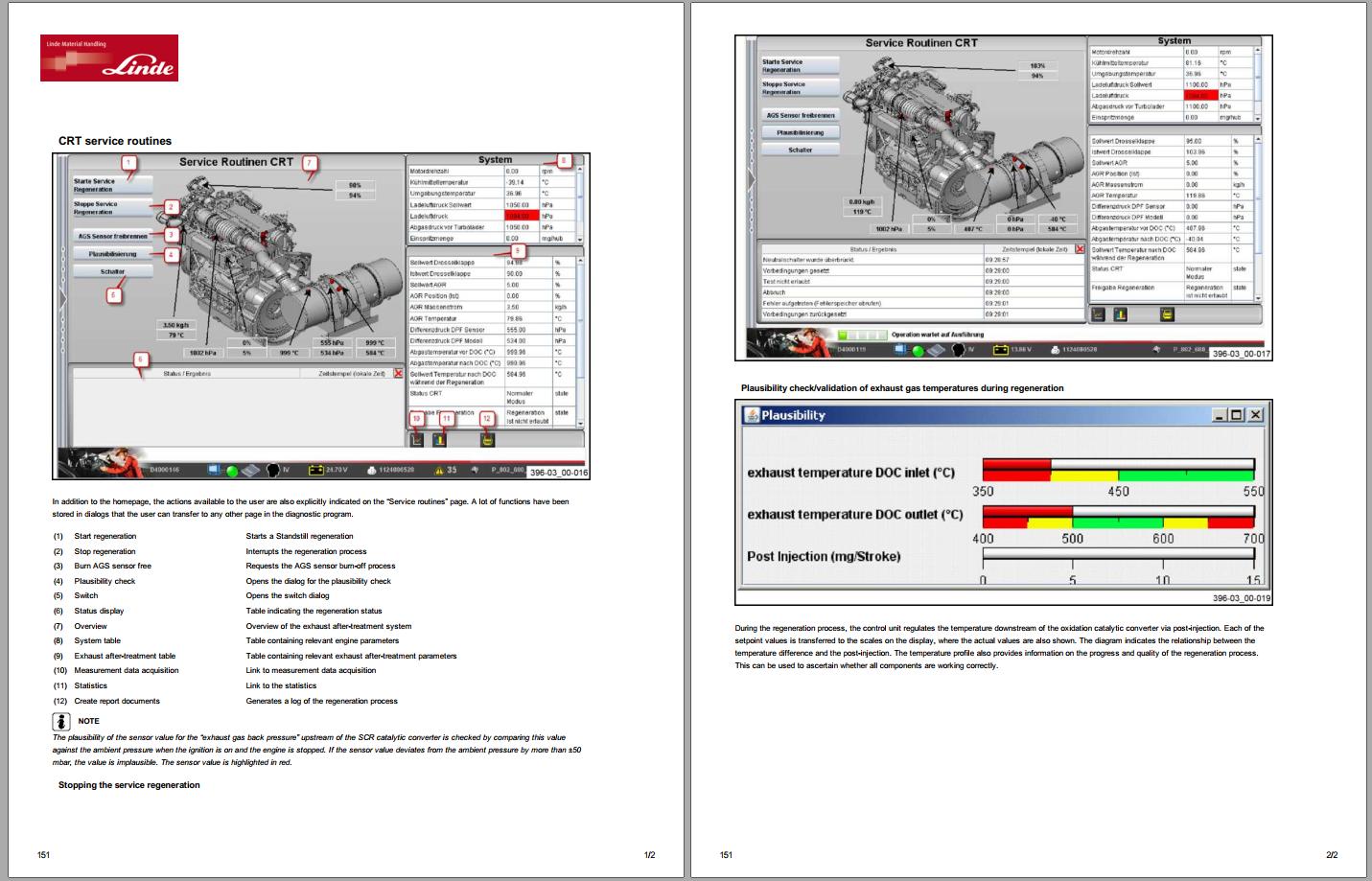Viewport: 1372px width, 881px height.
Task: Clear status table with red X, right page
Action: [x=1080, y=249]
